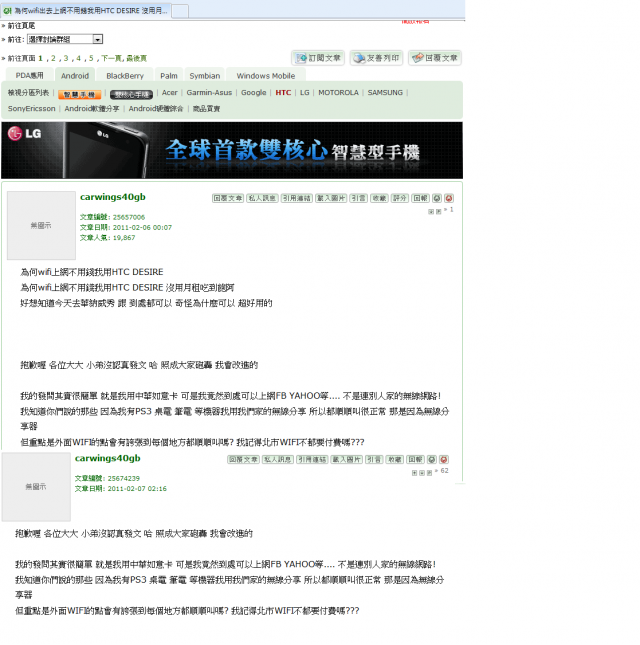
Task: Click 載入圖片 on post 62
Action: tap(346, 459)
